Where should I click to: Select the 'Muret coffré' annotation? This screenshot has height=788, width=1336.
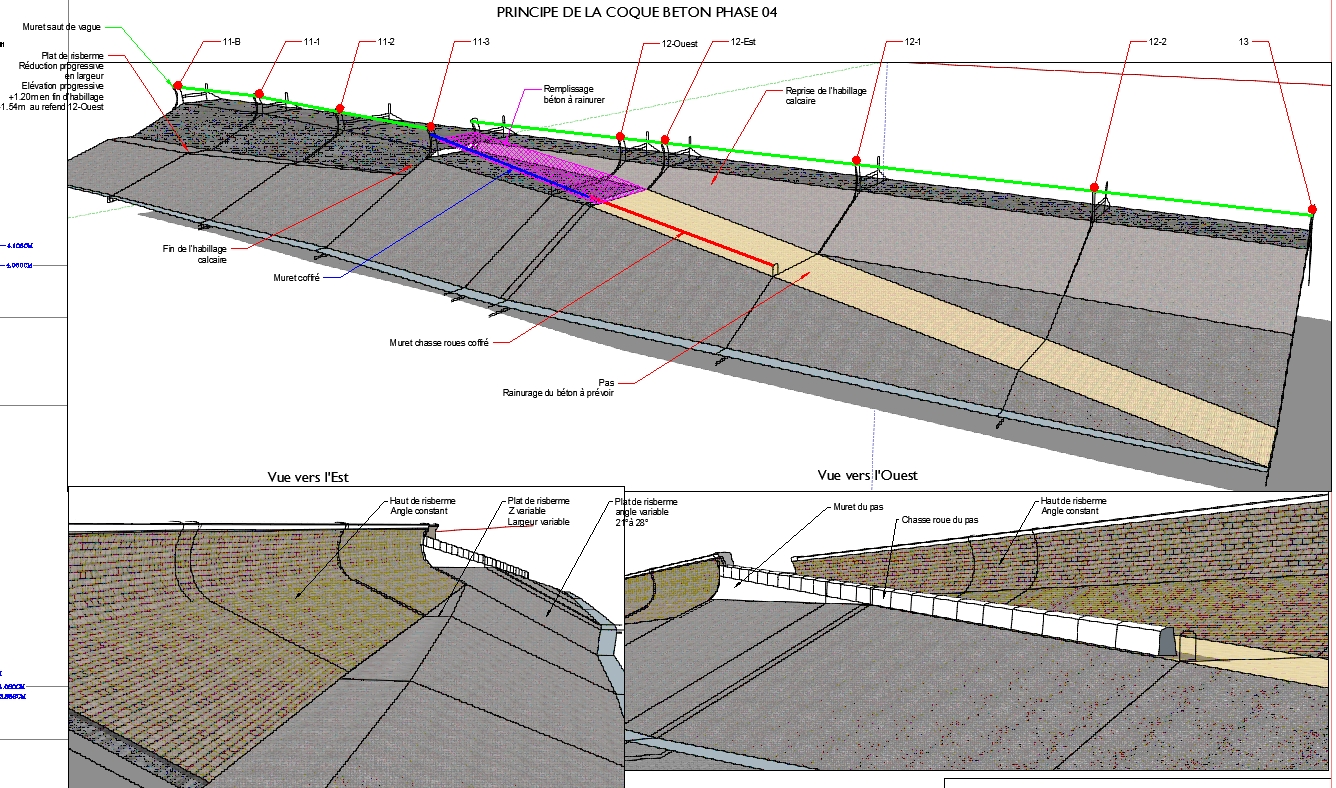296,278
